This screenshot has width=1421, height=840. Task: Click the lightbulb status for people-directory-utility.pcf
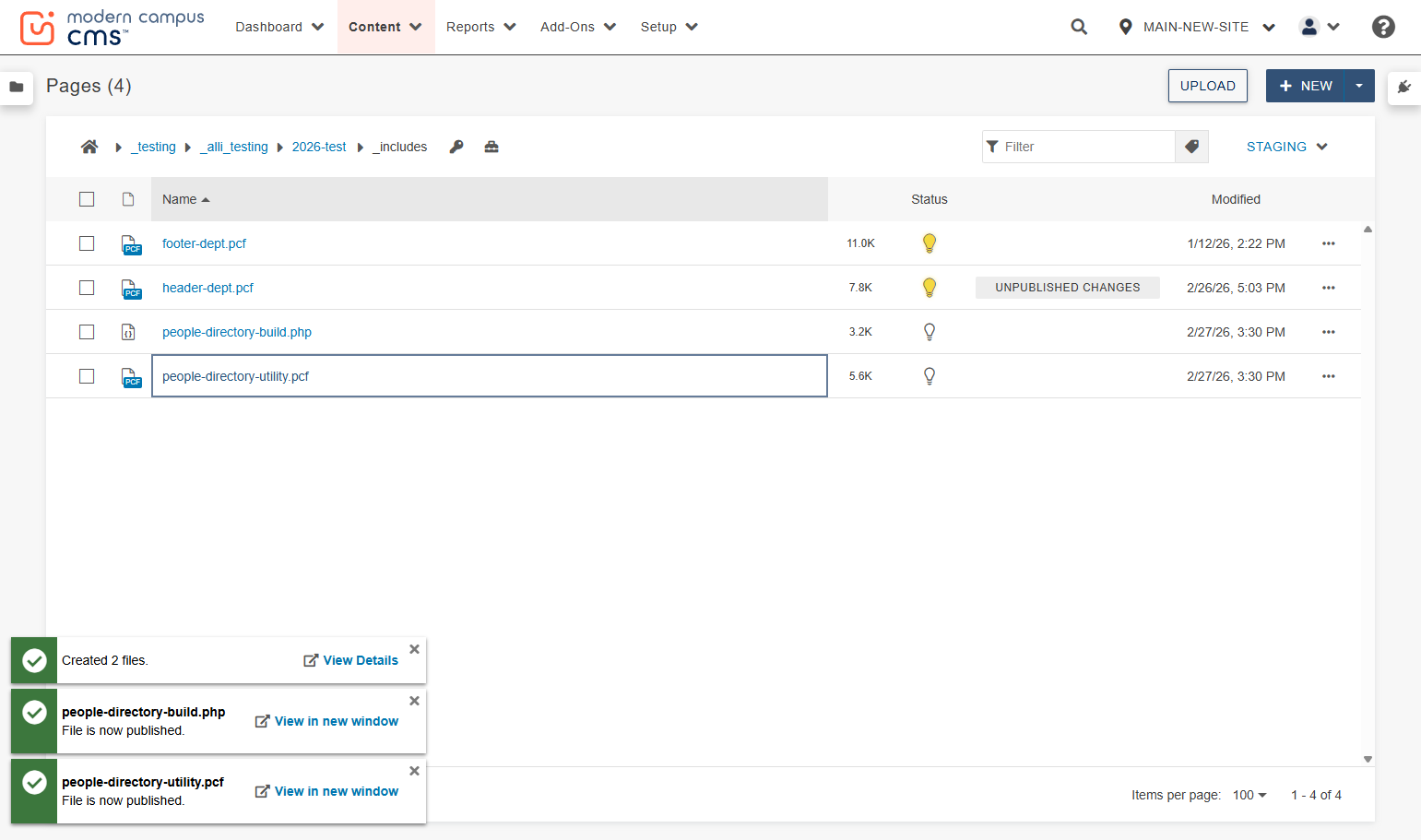[x=930, y=376]
